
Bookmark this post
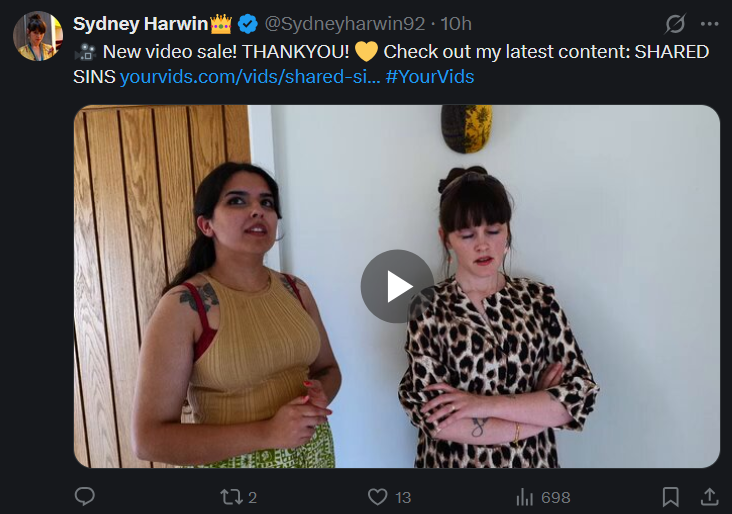click(x=670, y=497)
